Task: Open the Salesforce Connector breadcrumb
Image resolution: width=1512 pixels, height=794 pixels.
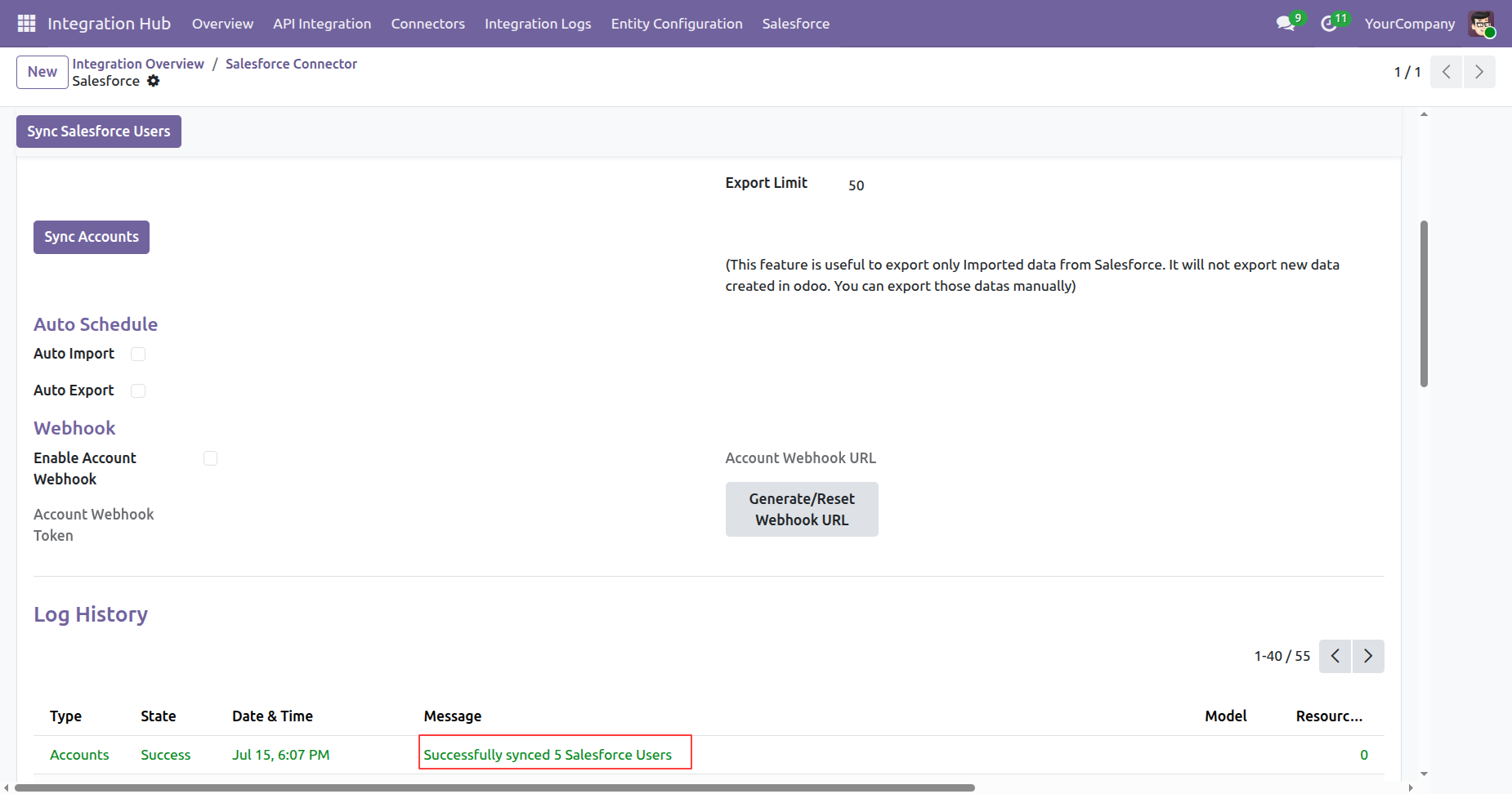Action: (x=291, y=64)
